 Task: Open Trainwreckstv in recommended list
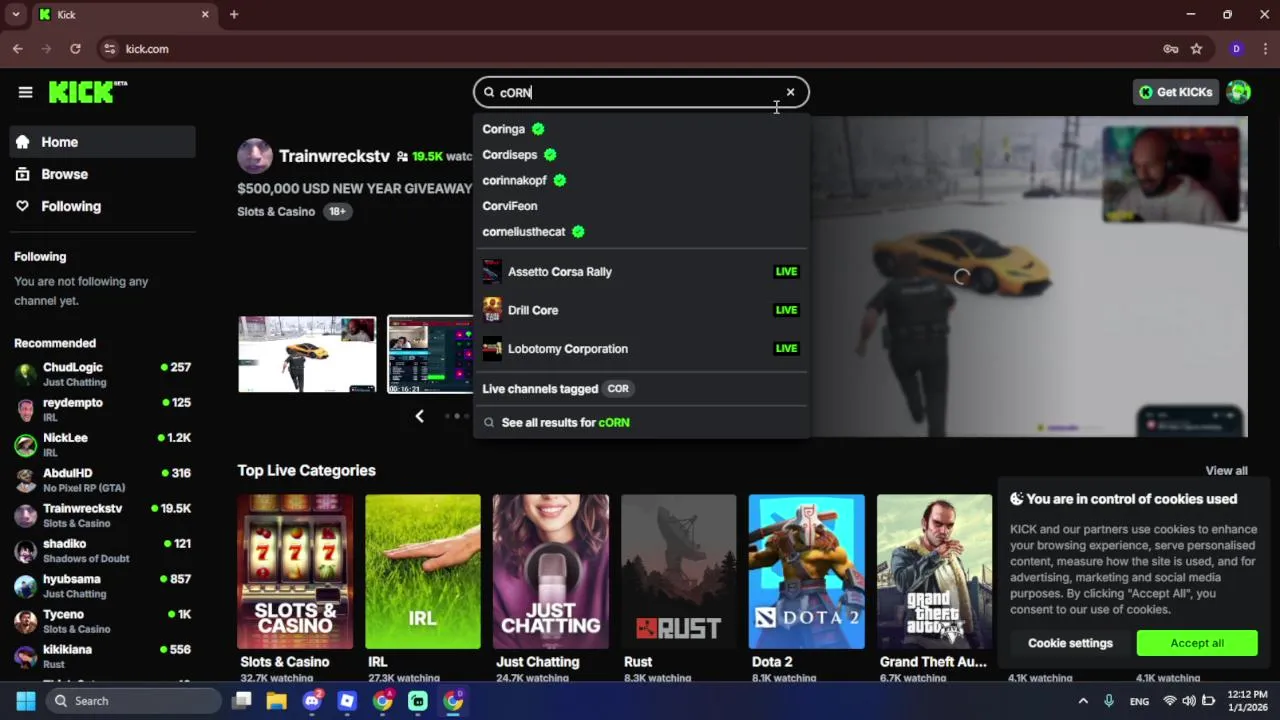[x=103, y=515]
